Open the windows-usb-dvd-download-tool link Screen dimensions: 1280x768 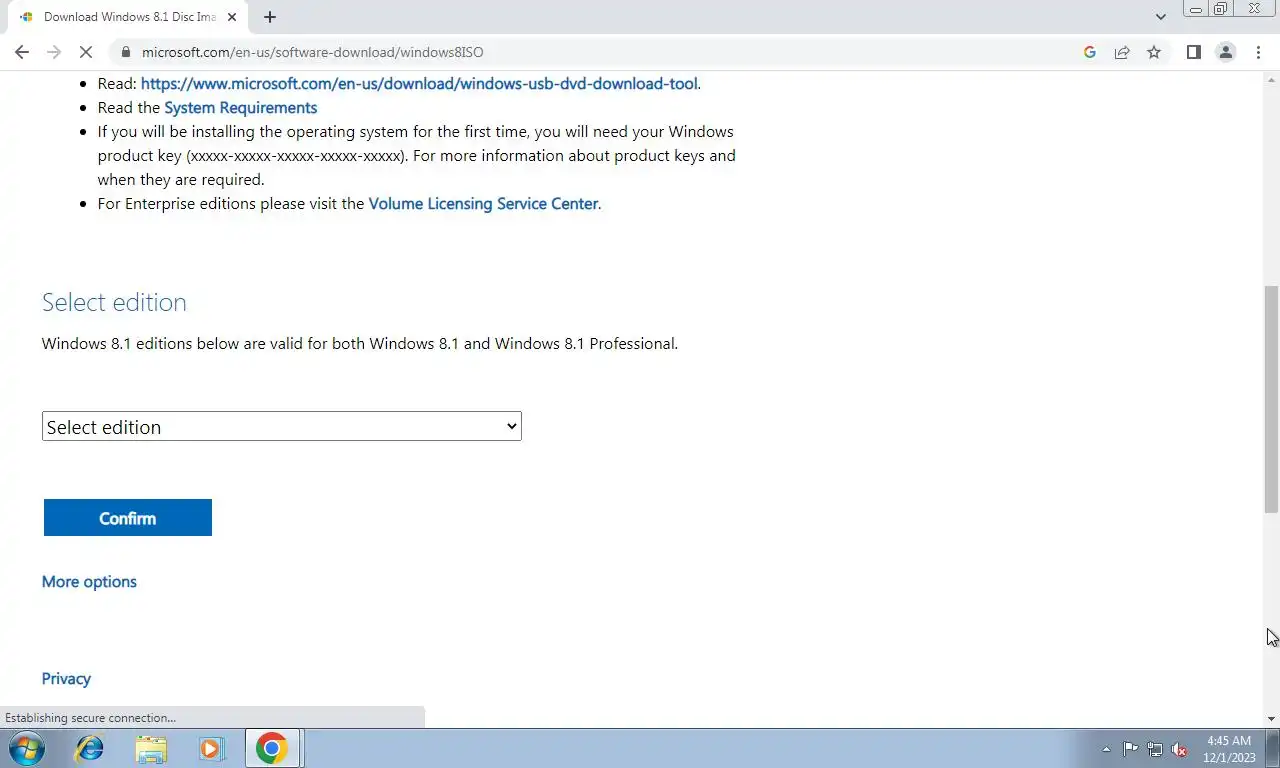pyautogui.click(x=419, y=84)
